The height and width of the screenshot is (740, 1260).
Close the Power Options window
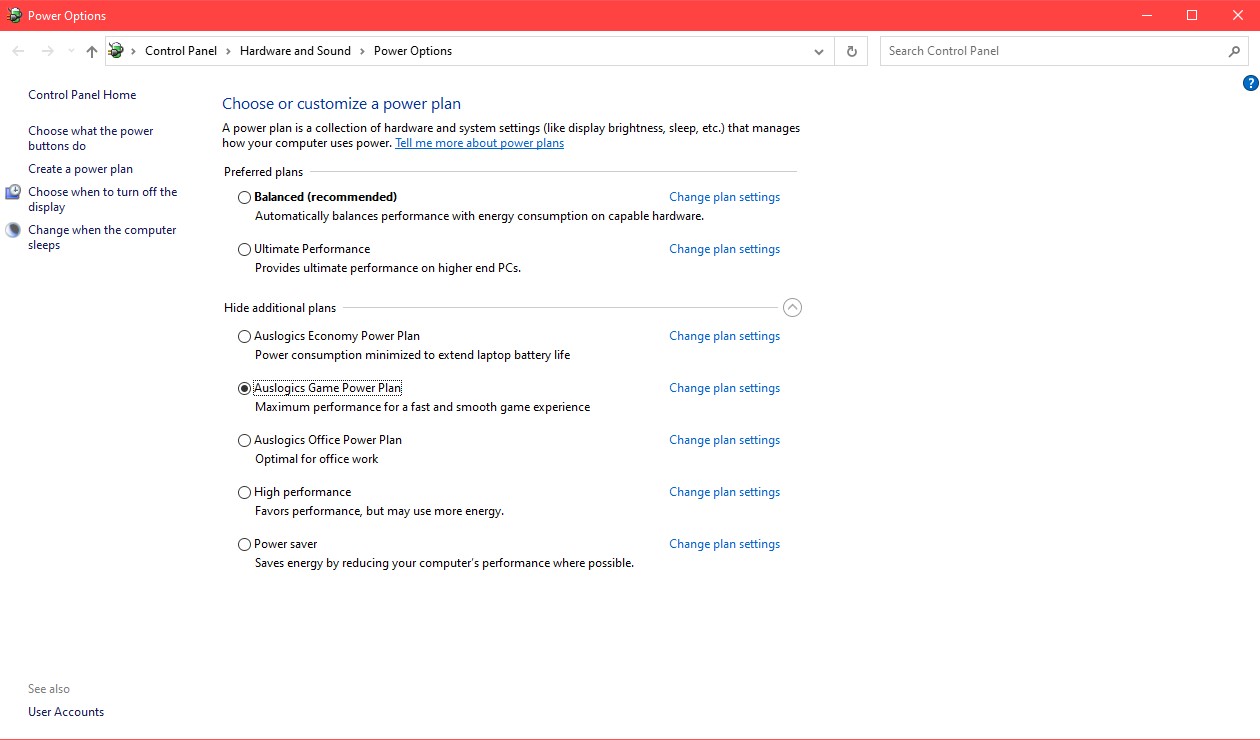(x=1238, y=15)
